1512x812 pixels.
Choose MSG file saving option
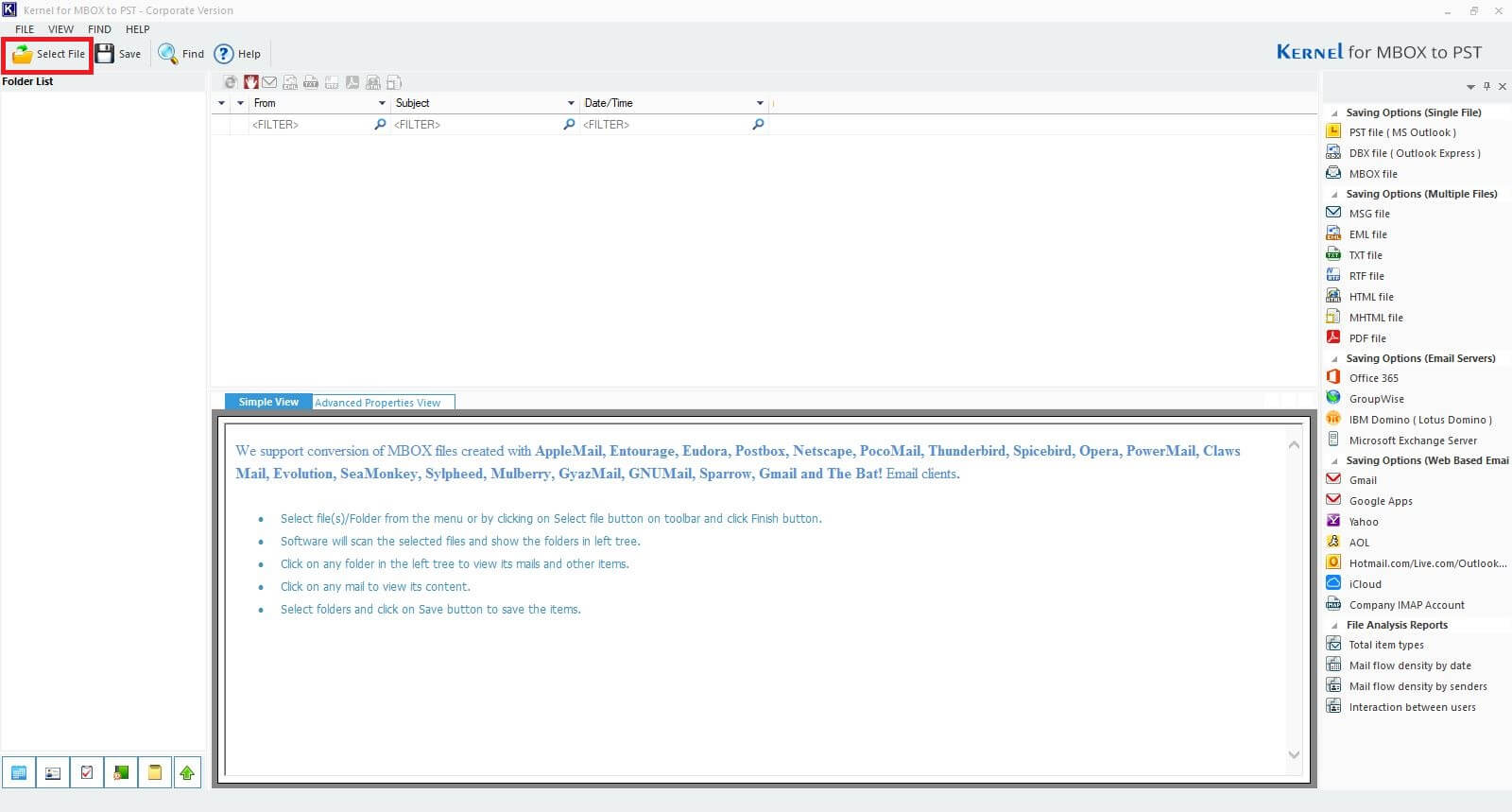tap(1369, 214)
